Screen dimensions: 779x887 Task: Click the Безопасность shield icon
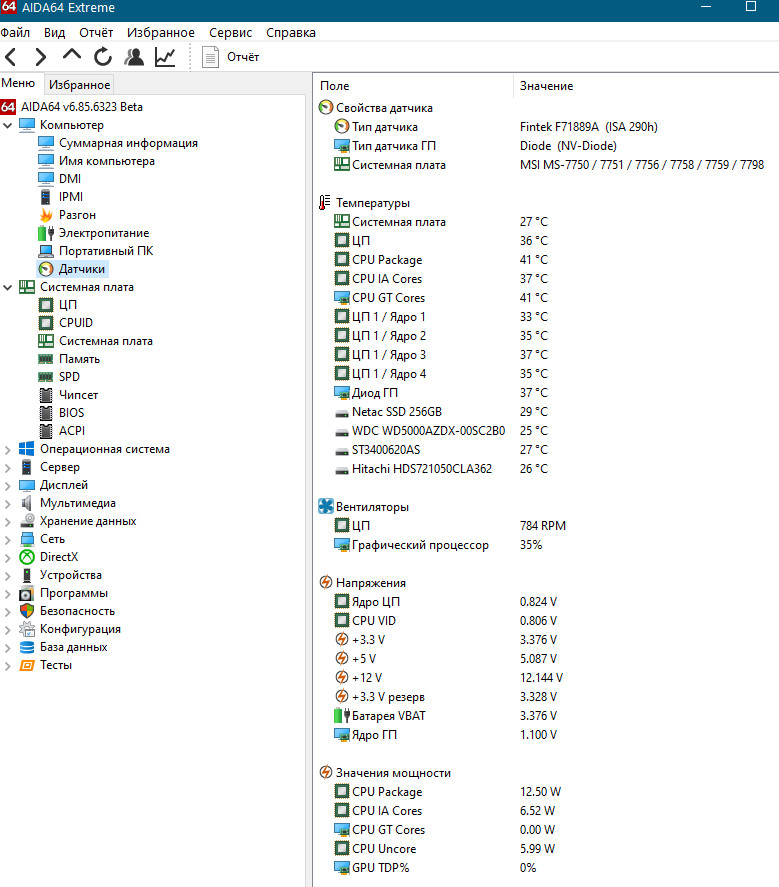tap(27, 611)
